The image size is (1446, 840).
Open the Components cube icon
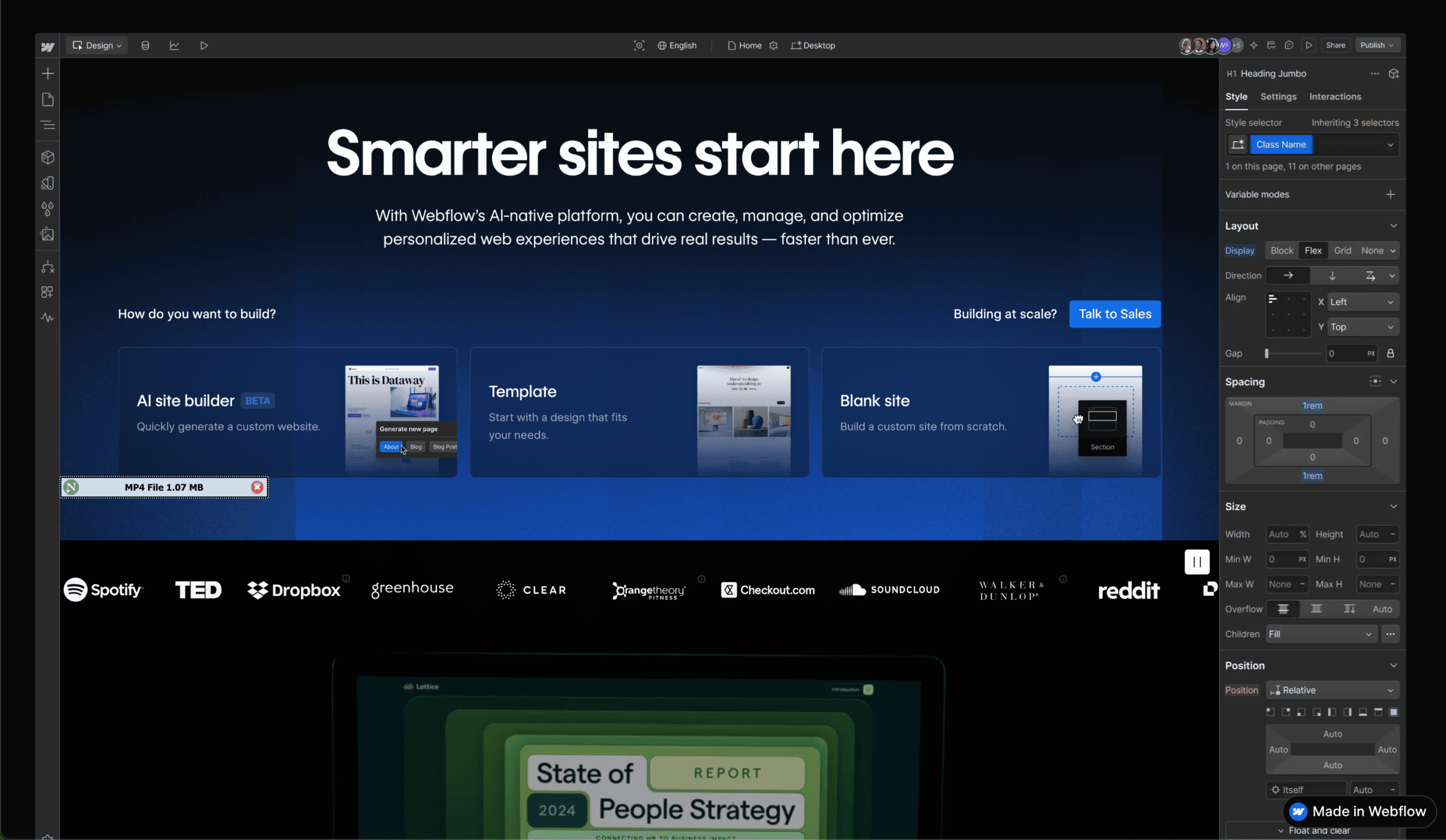click(x=47, y=157)
